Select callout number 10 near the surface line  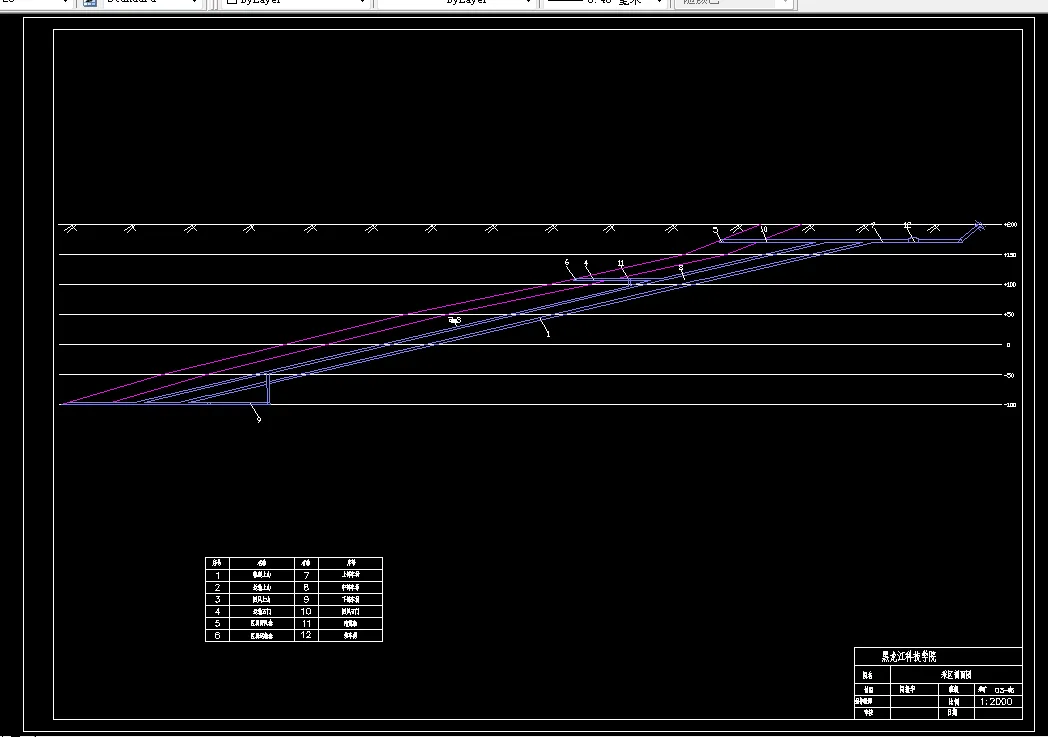point(764,229)
